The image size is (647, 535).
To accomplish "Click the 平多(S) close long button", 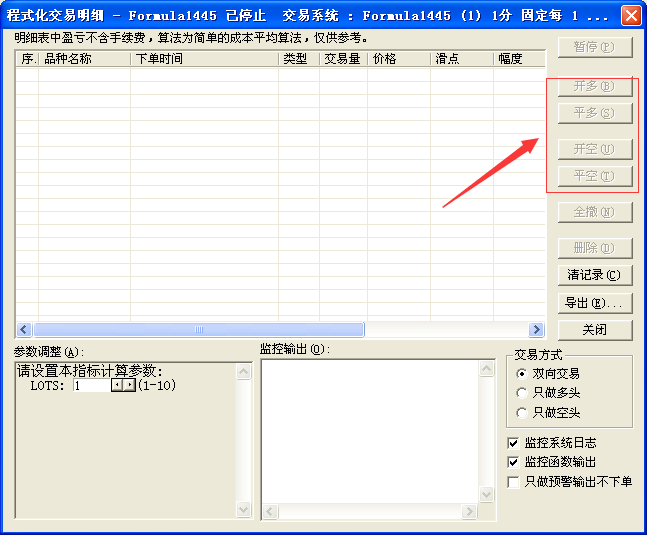I will click(595, 113).
